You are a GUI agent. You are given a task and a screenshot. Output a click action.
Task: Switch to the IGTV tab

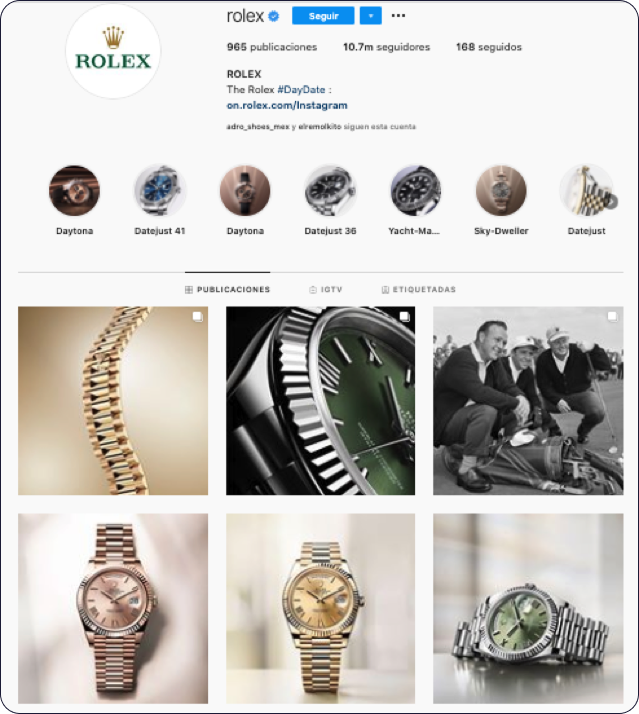[x=326, y=290]
